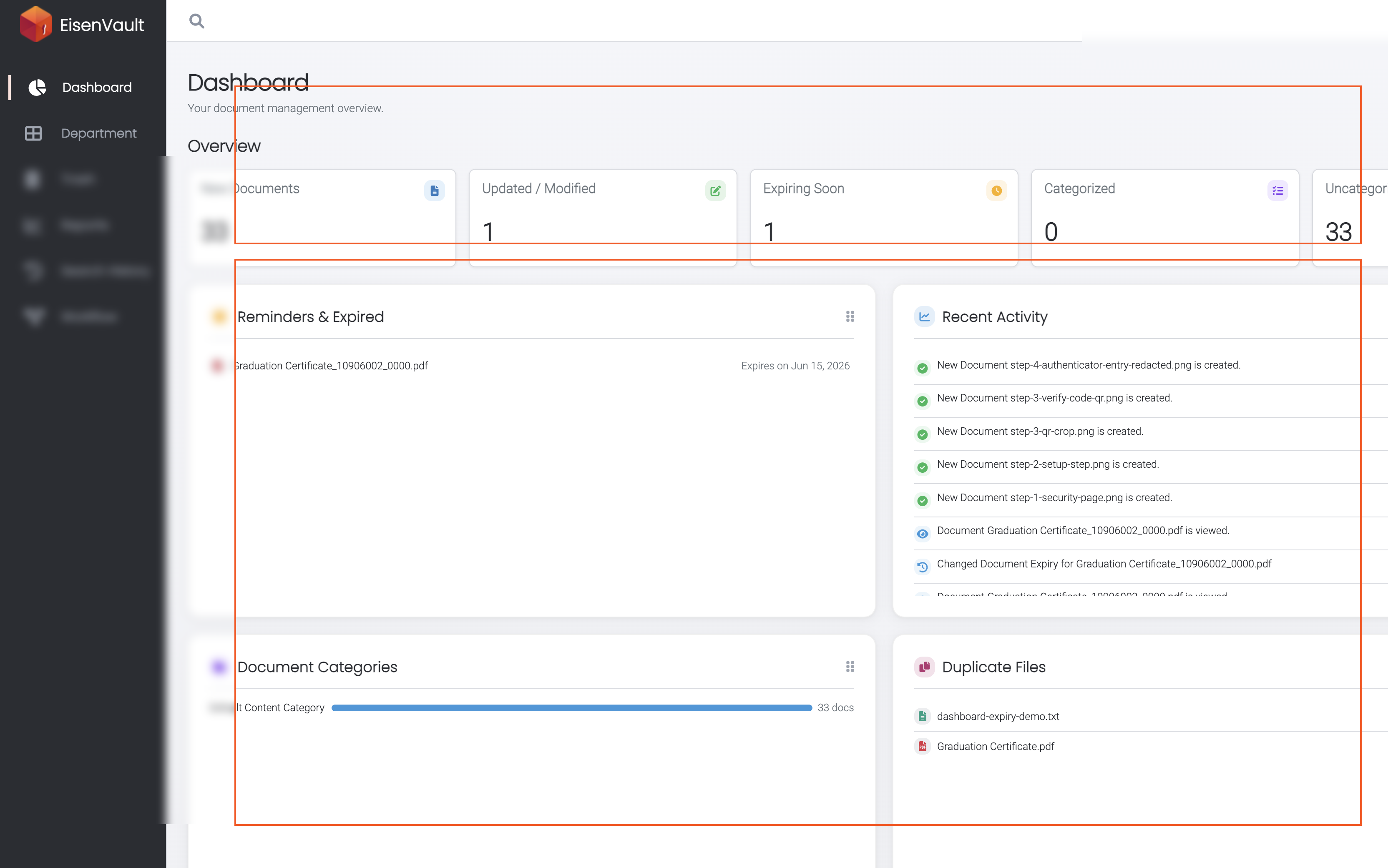Click the Duplicate Files heading
This screenshot has height=868, width=1388.
(993, 667)
